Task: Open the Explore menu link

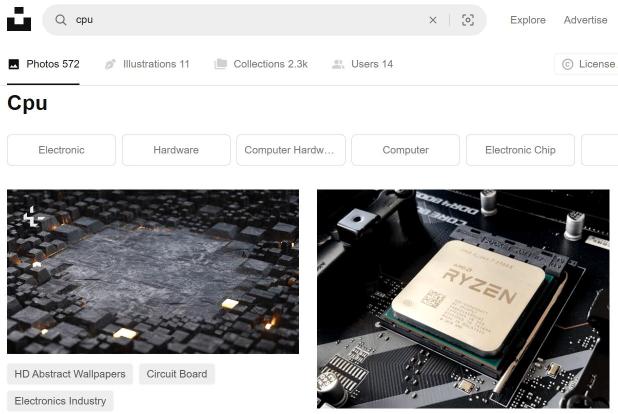Action: (x=527, y=20)
